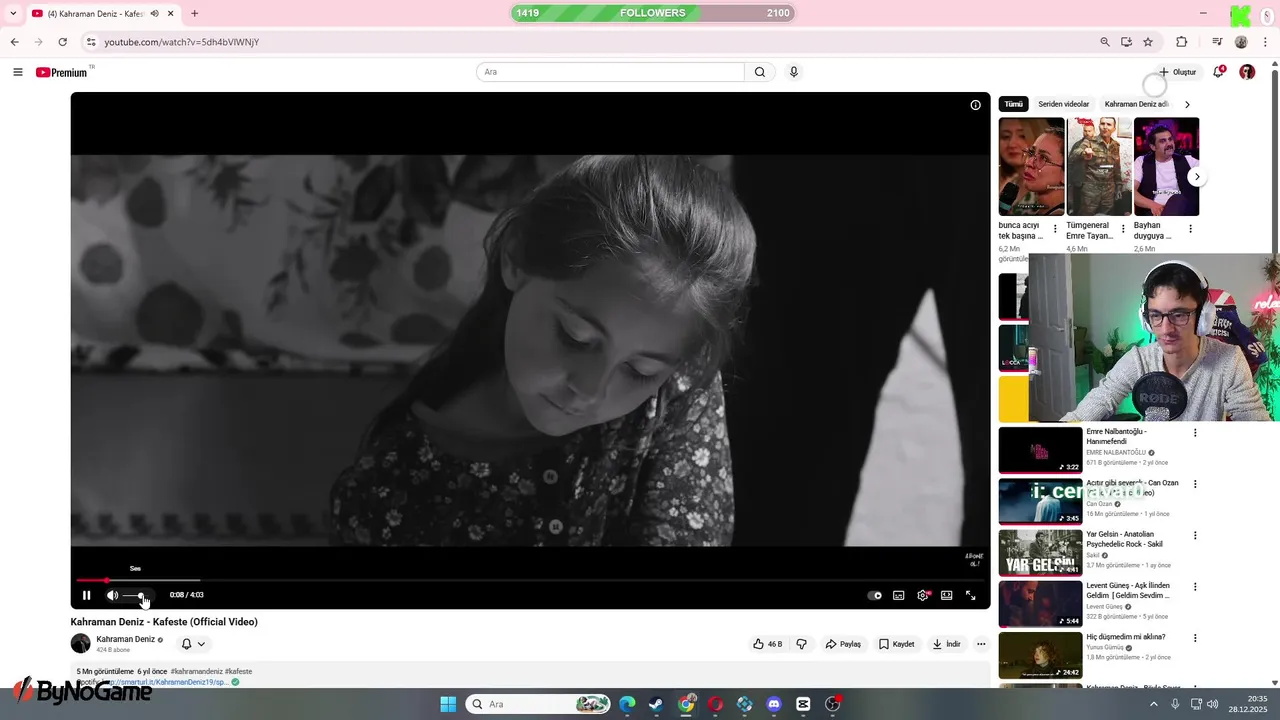The height and width of the screenshot is (720, 1280).
Task: Open more actions menu beside İndir
Action: (x=981, y=644)
